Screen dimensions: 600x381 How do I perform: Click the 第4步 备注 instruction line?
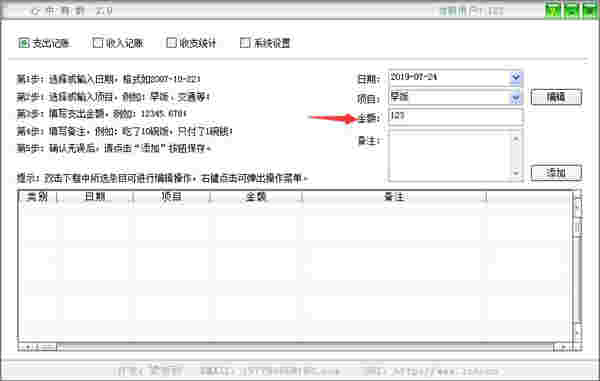[x=124, y=132]
